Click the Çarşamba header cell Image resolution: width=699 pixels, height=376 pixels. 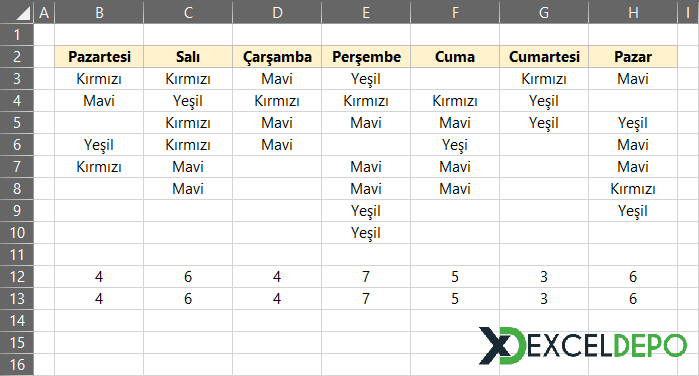tap(277, 57)
